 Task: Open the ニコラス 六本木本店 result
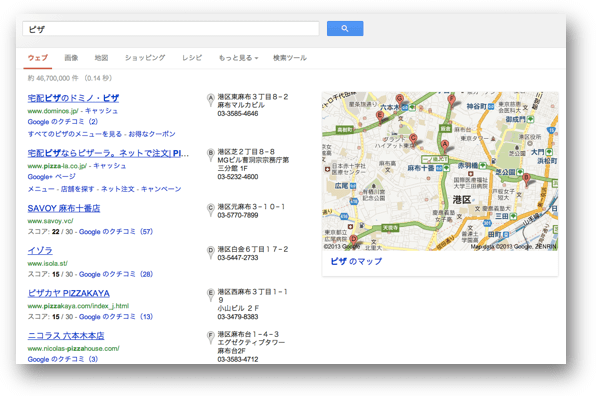coord(66,336)
